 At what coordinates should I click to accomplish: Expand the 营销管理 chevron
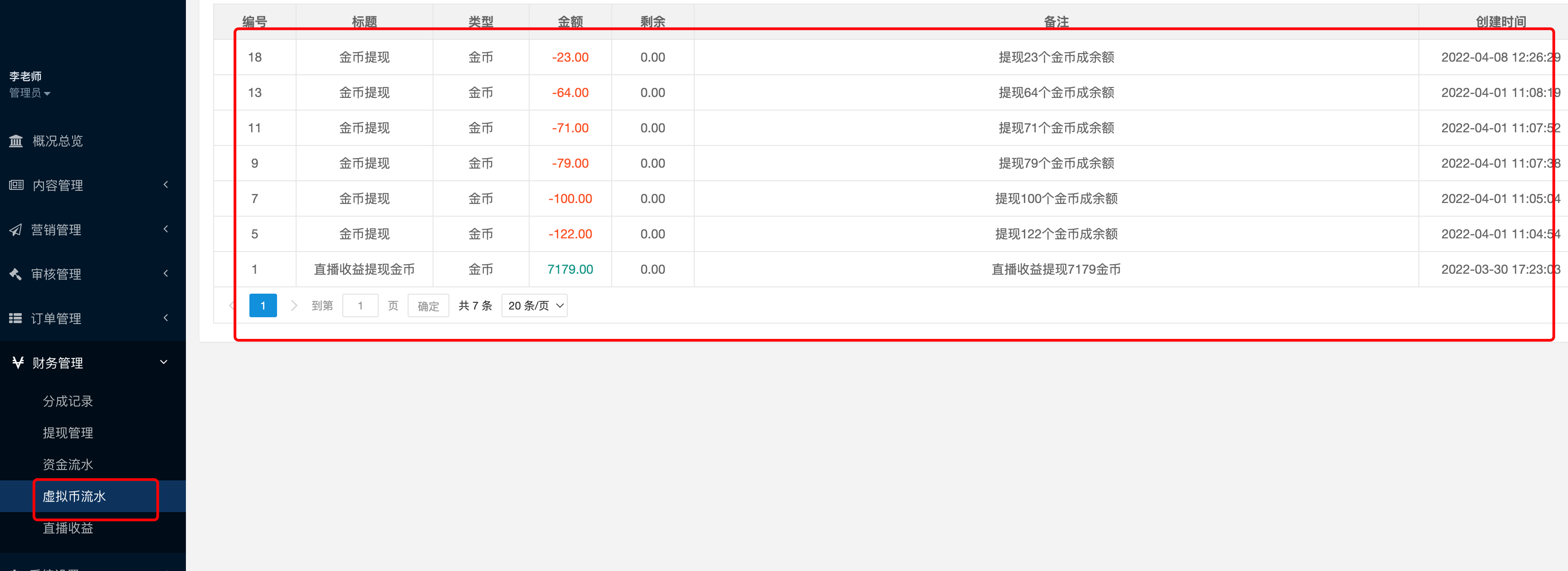166,229
